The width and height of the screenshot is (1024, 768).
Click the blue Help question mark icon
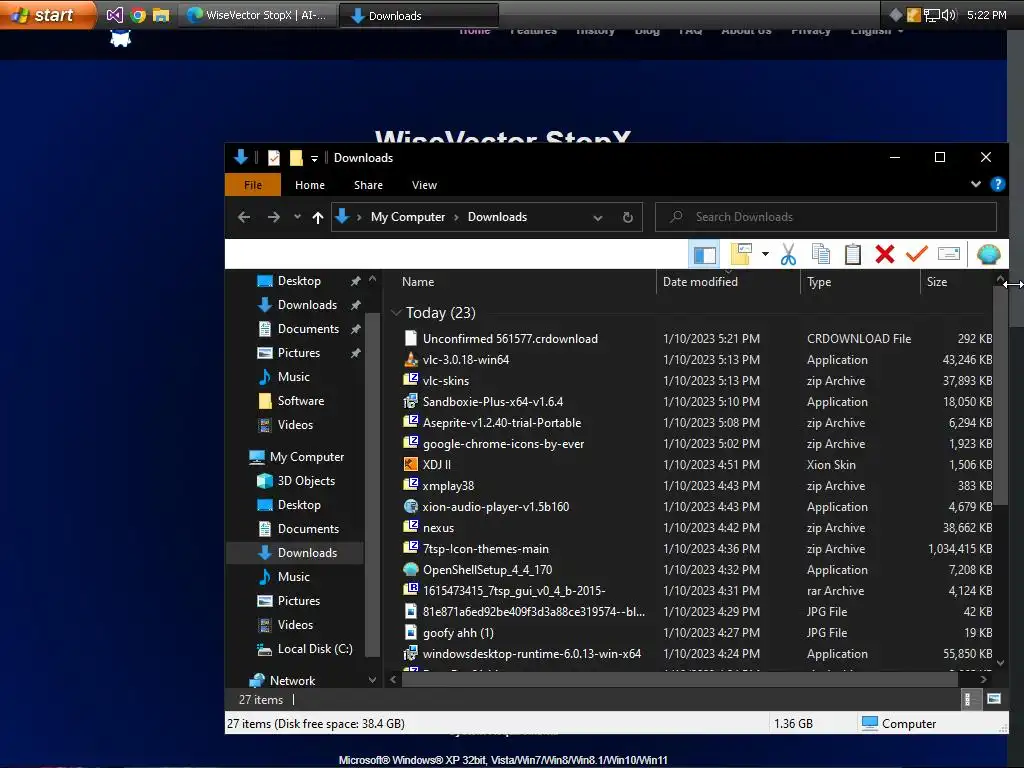pos(997,184)
